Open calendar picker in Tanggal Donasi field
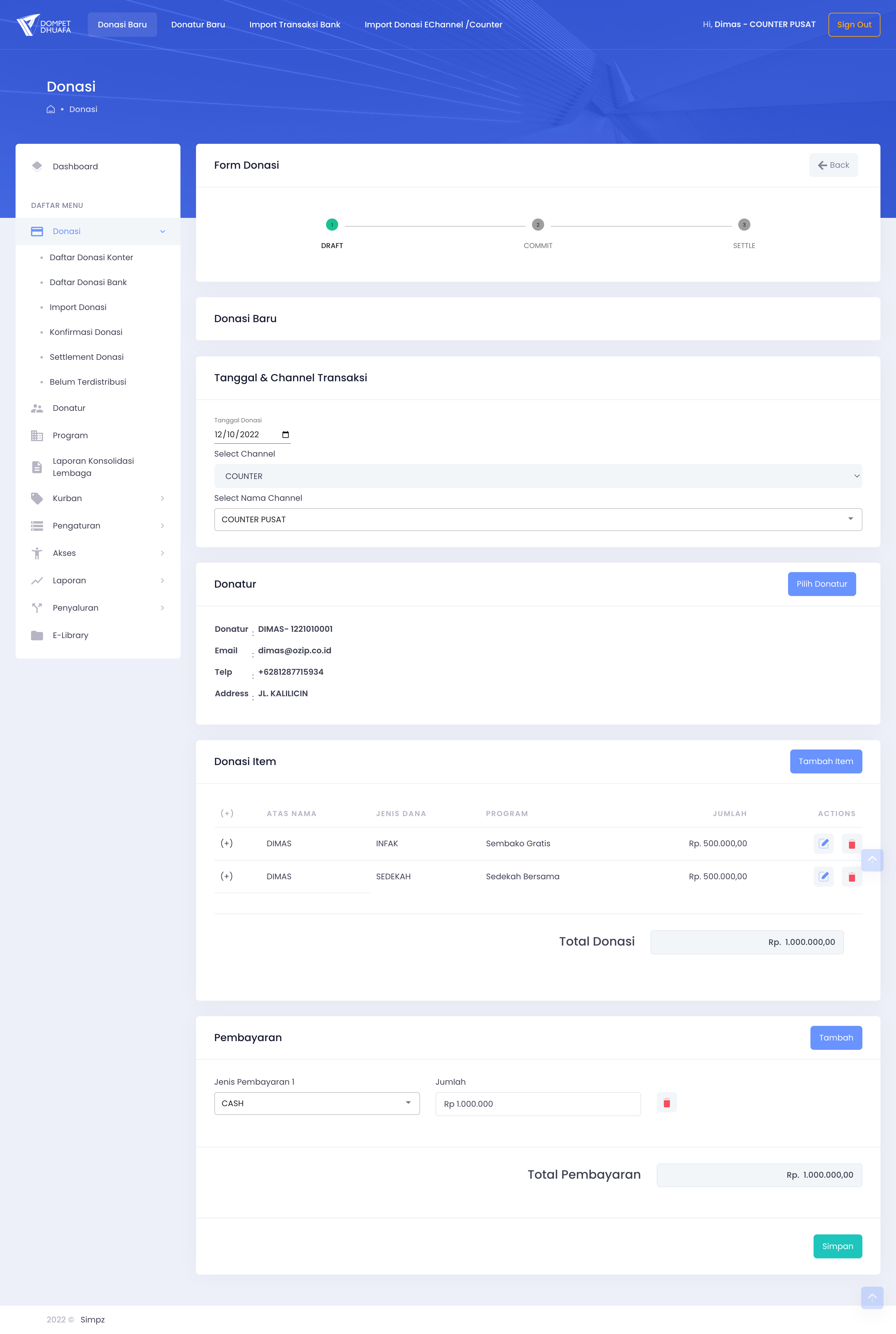896x1334 pixels. (286, 434)
